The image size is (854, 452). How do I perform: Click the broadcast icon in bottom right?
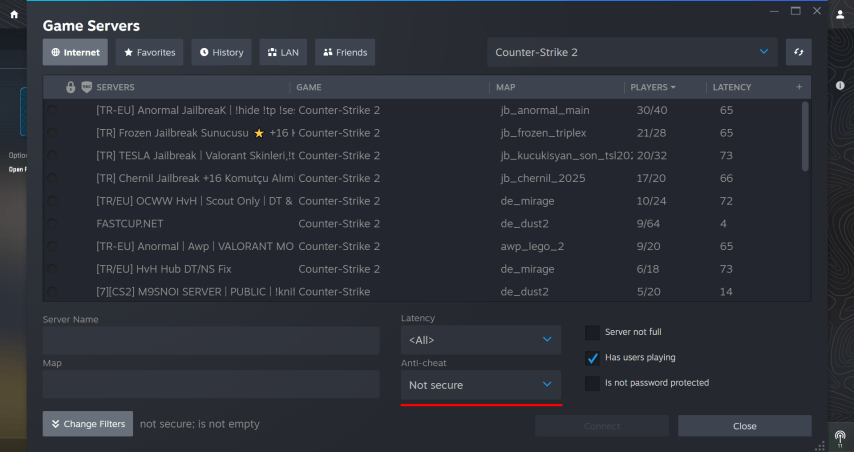click(841, 438)
